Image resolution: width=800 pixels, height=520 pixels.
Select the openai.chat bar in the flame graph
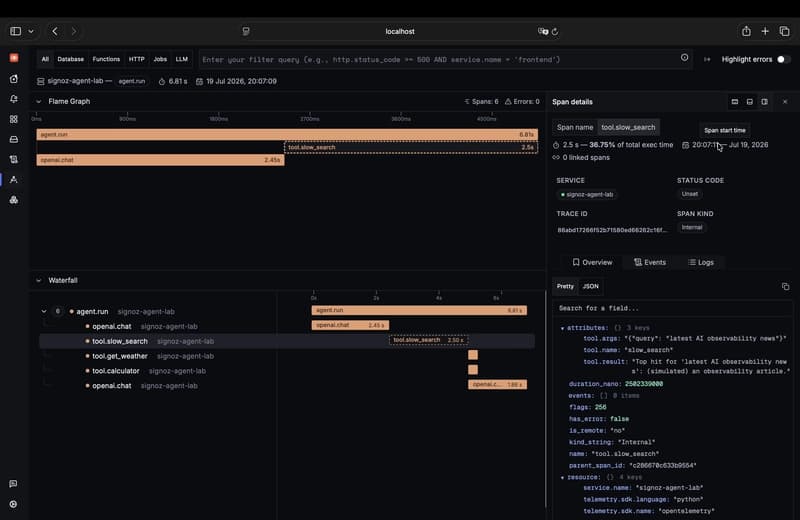[x=160, y=160]
